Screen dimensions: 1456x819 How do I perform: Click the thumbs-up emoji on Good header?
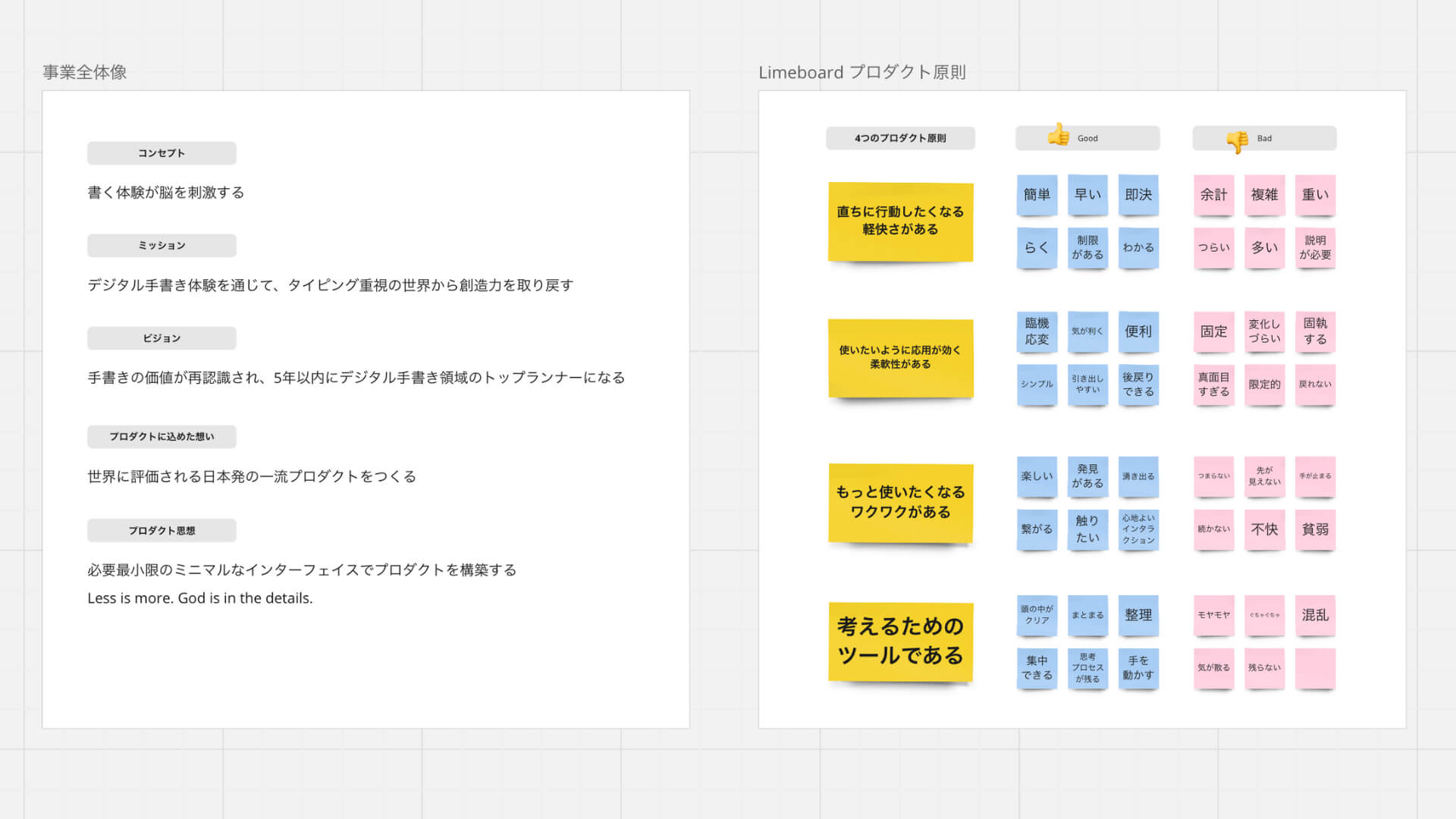coord(1058,134)
